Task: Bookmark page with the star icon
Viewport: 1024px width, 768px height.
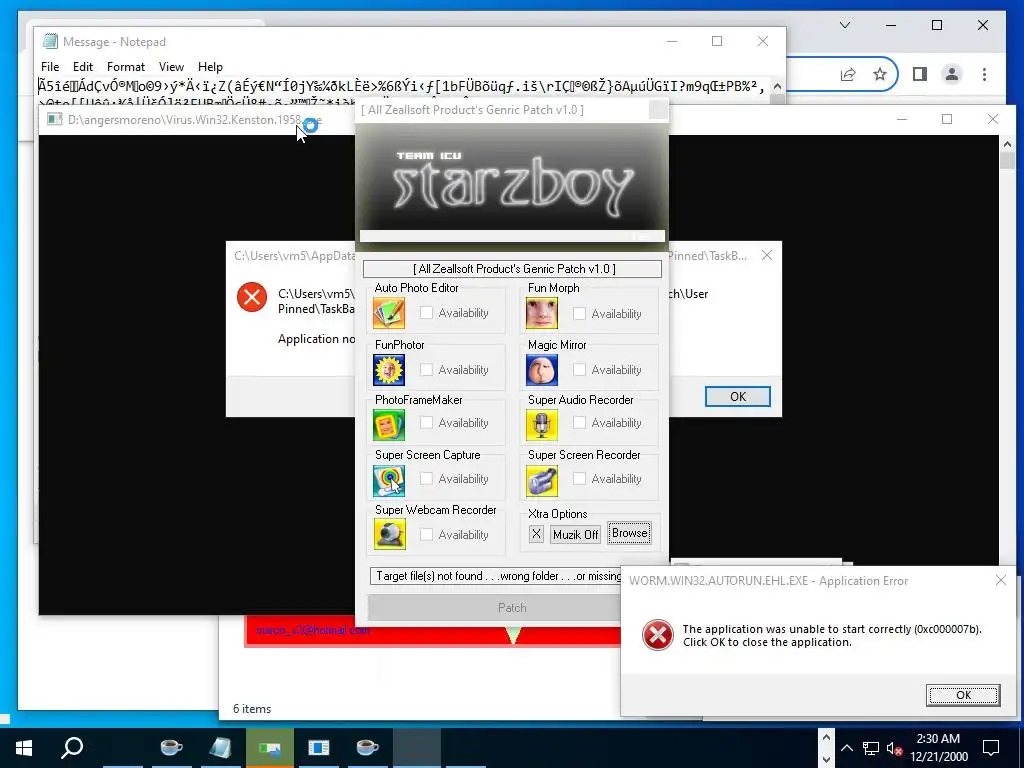Action: tap(880, 74)
